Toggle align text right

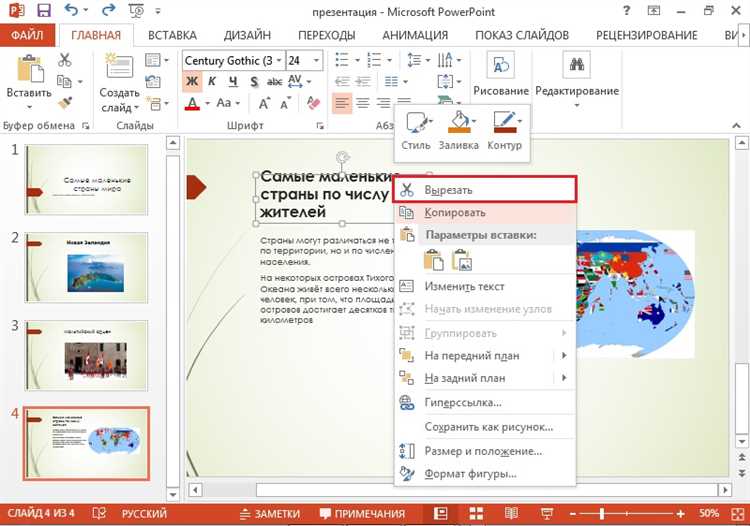pyautogui.click(x=383, y=102)
